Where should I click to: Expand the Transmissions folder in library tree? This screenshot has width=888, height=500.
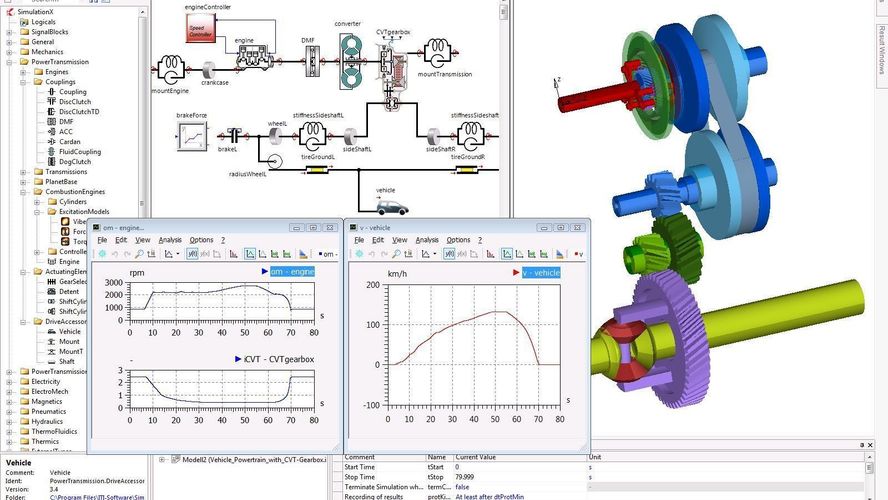point(23,172)
